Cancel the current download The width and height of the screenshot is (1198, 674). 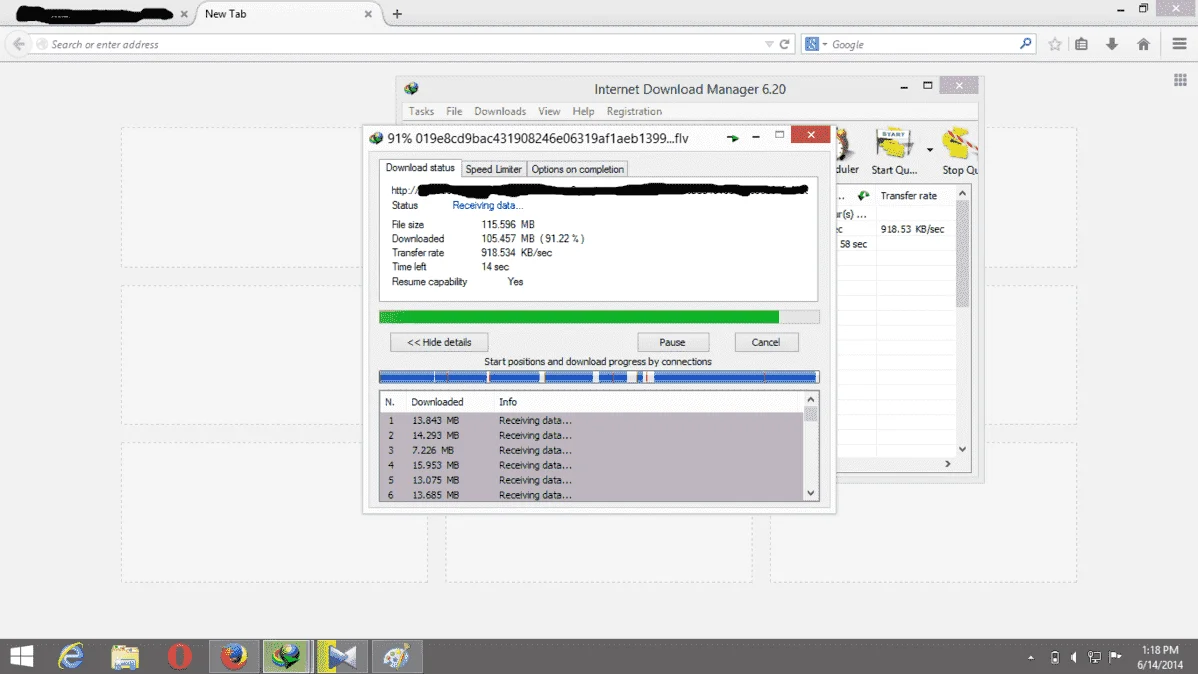click(766, 342)
